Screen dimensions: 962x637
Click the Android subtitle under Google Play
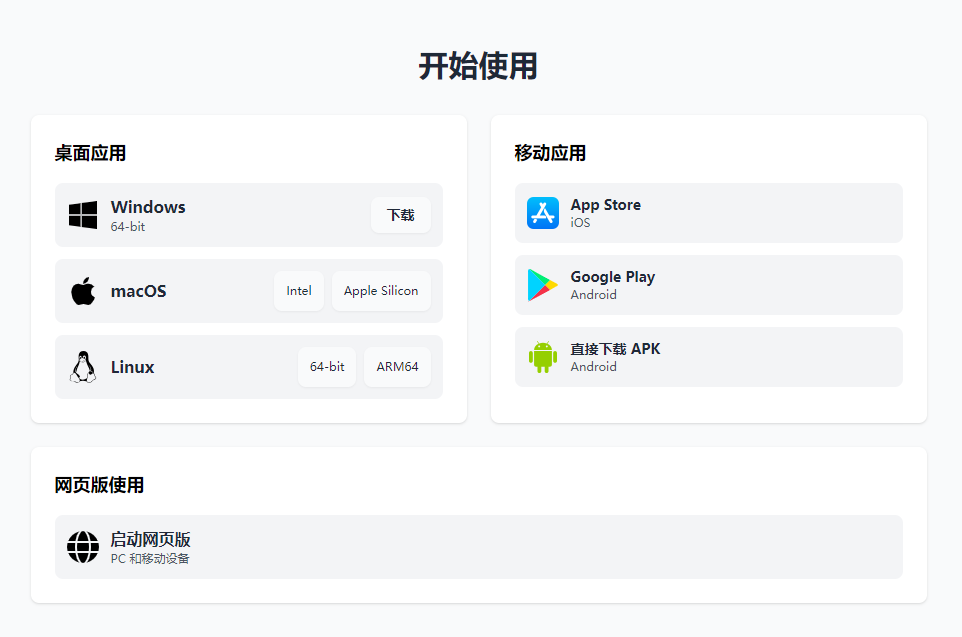pos(594,295)
